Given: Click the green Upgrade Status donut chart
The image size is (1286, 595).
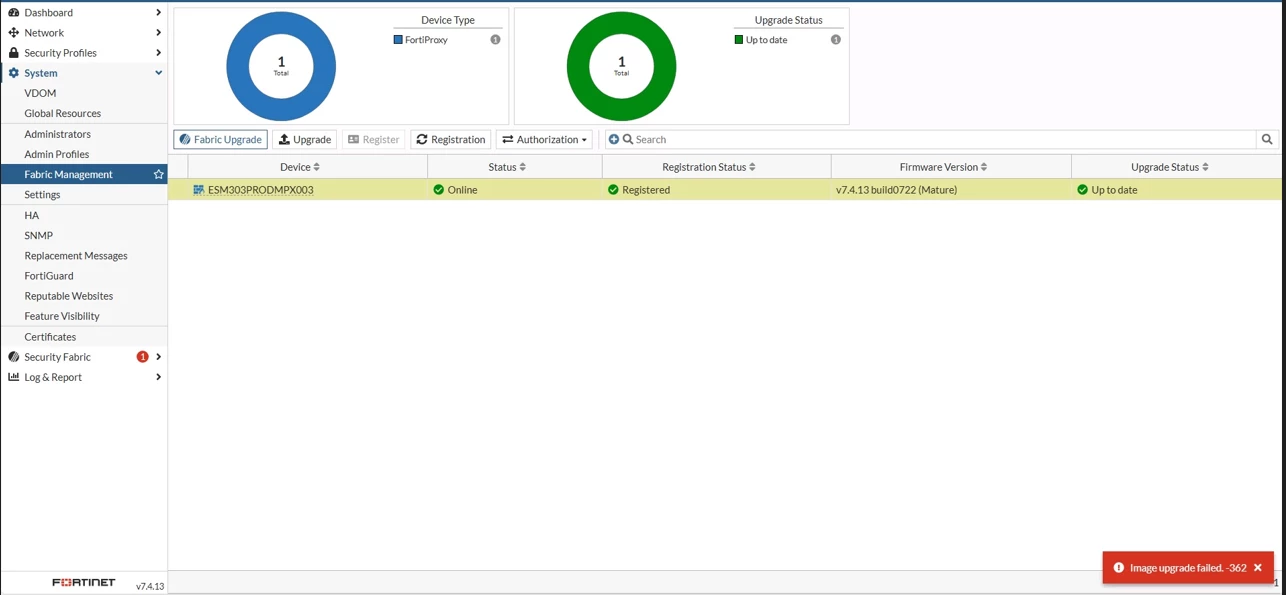Looking at the screenshot, I should pos(621,66).
